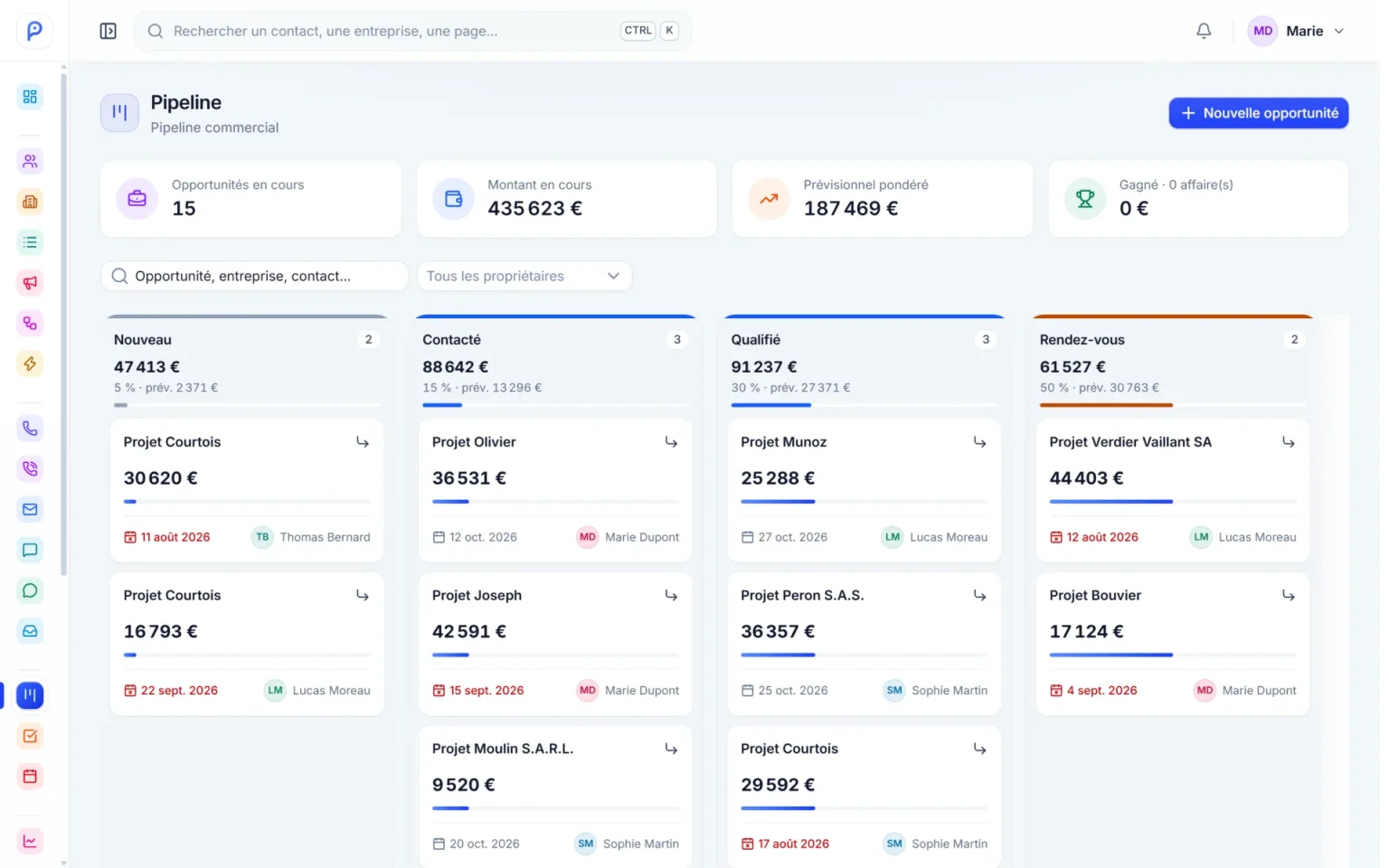Click the overdue date 17 août 2026
The image size is (1389, 868).
(785, 844)
